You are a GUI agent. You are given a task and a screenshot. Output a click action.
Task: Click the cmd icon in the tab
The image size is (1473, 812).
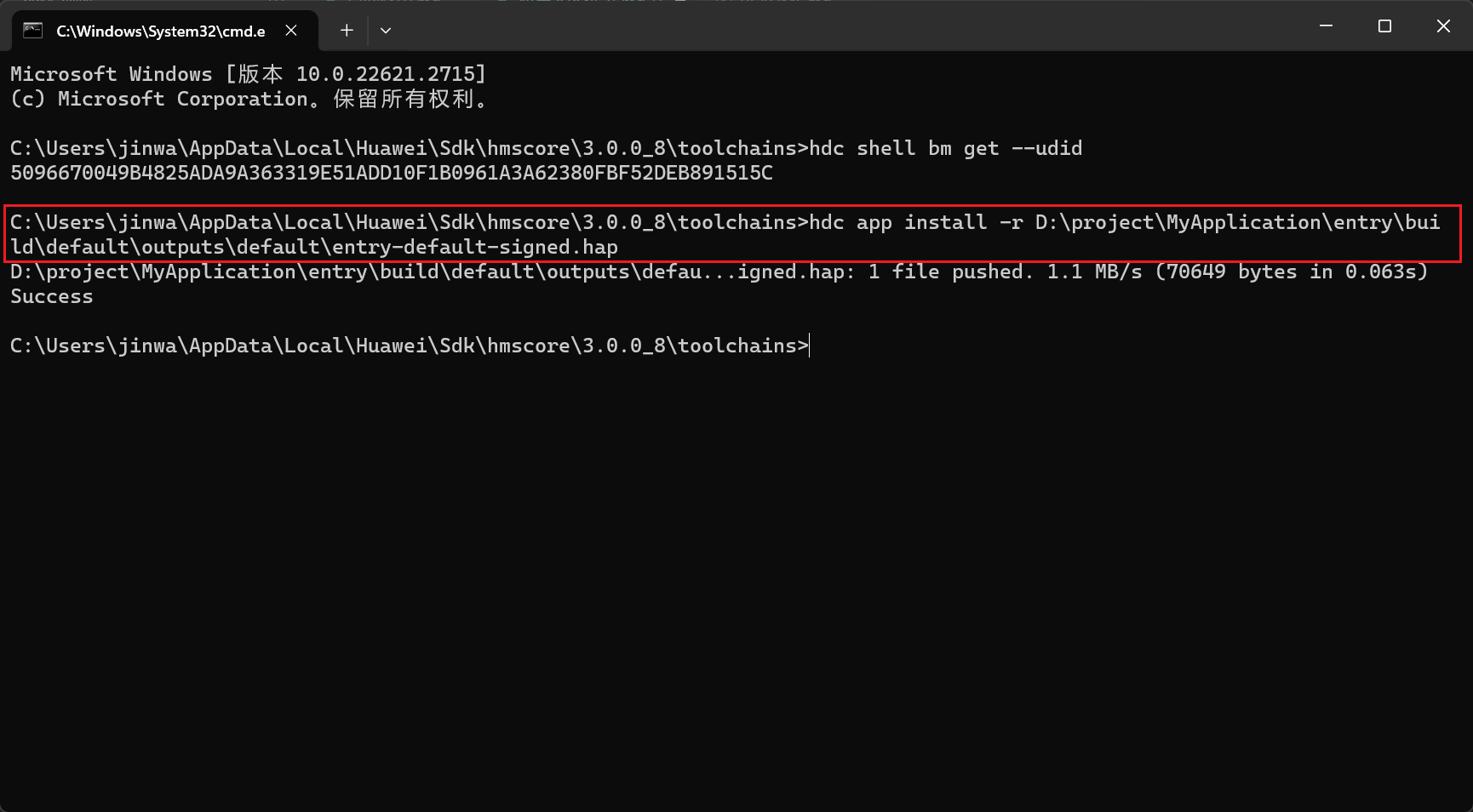(32, 31)
